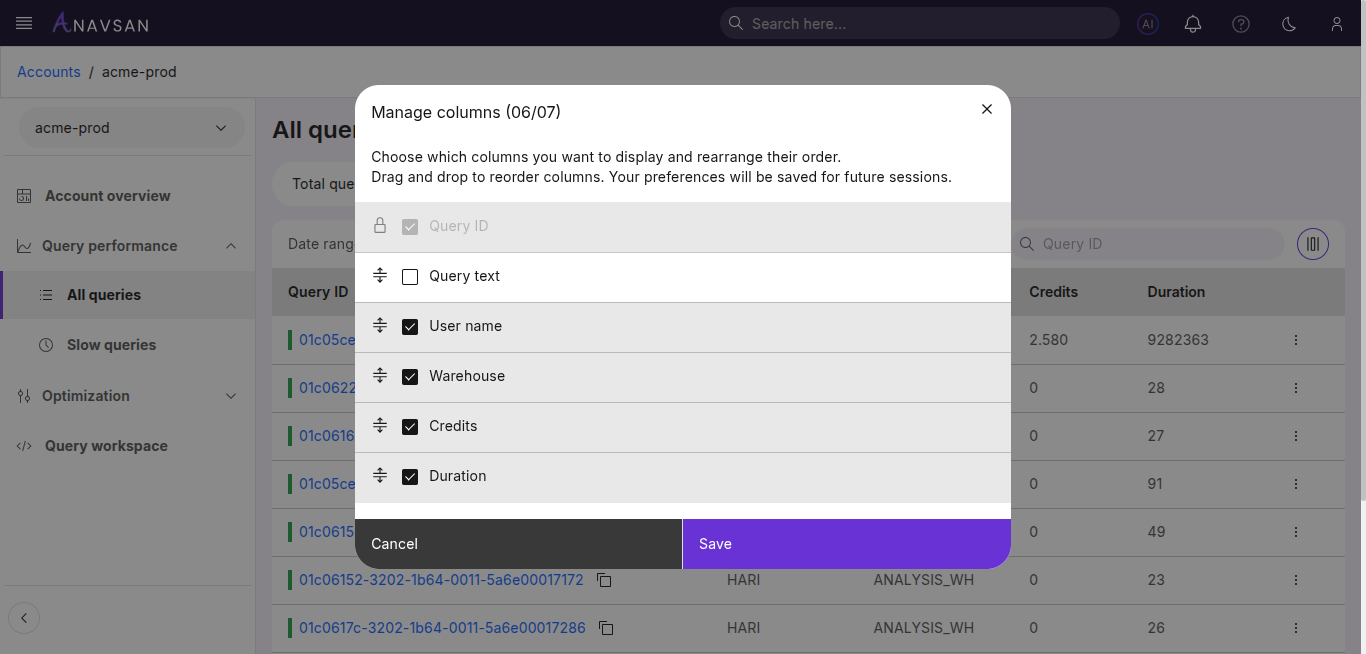Cancel the Manage columns dialog
This screenshot has height=654, width=1366.
[x=518, y=544]
